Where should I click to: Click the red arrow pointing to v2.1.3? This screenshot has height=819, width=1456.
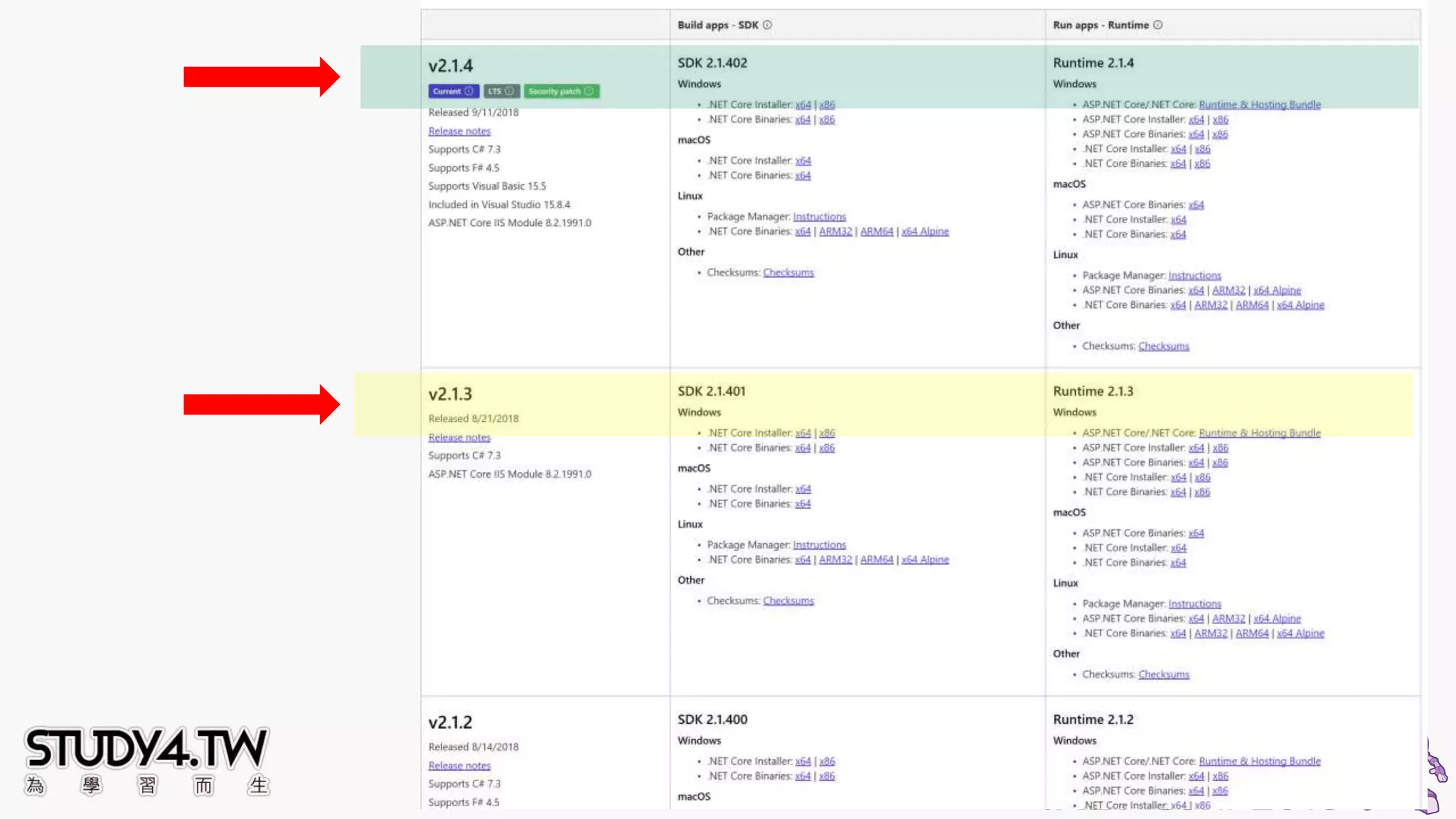pos(261,405)
